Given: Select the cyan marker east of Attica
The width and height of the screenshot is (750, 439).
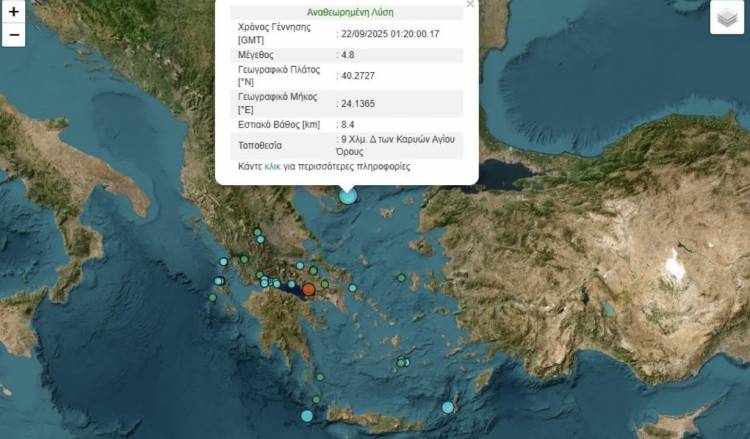Looking at the screenshot, I should (353, 289).
